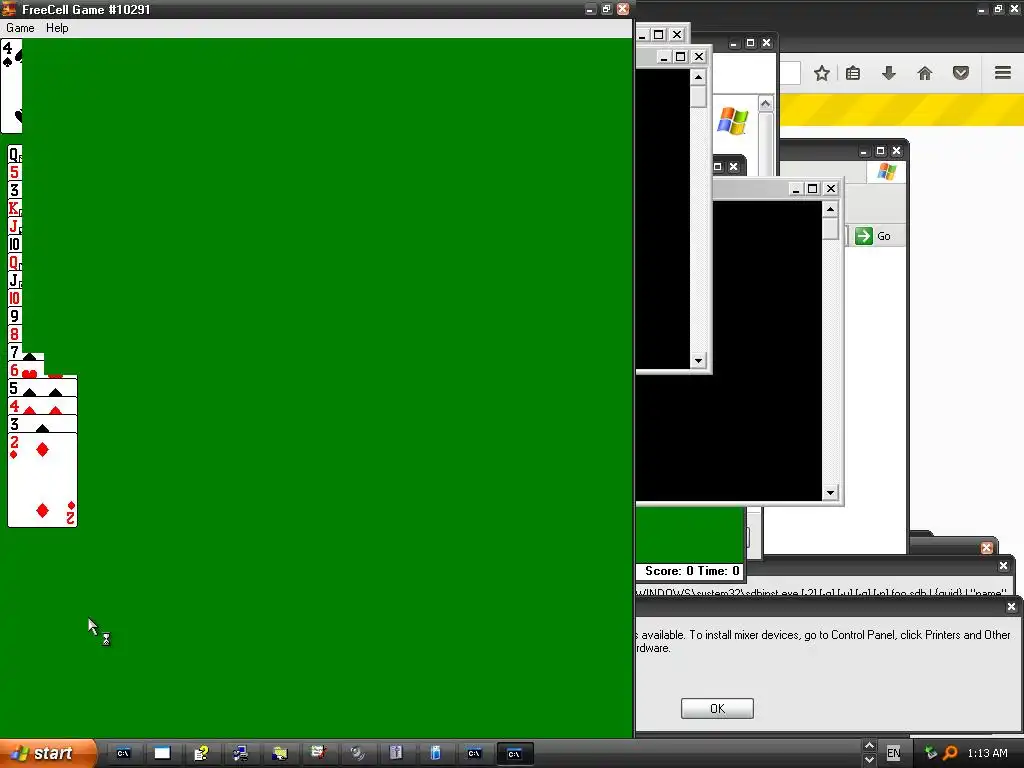Click upper console window's scroll-down arrow

pyautogui.click(x=698, y=360)
